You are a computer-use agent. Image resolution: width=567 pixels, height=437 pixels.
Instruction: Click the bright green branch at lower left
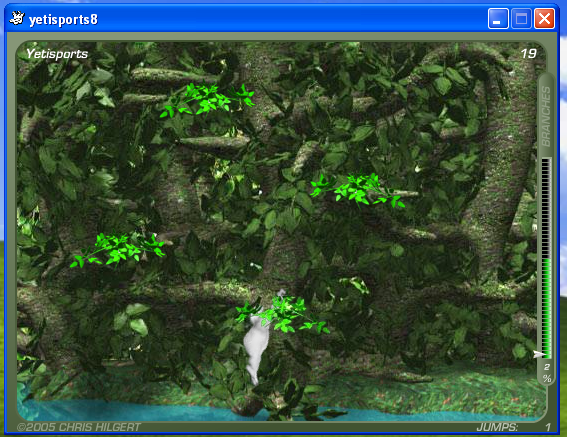click(118, 250)
